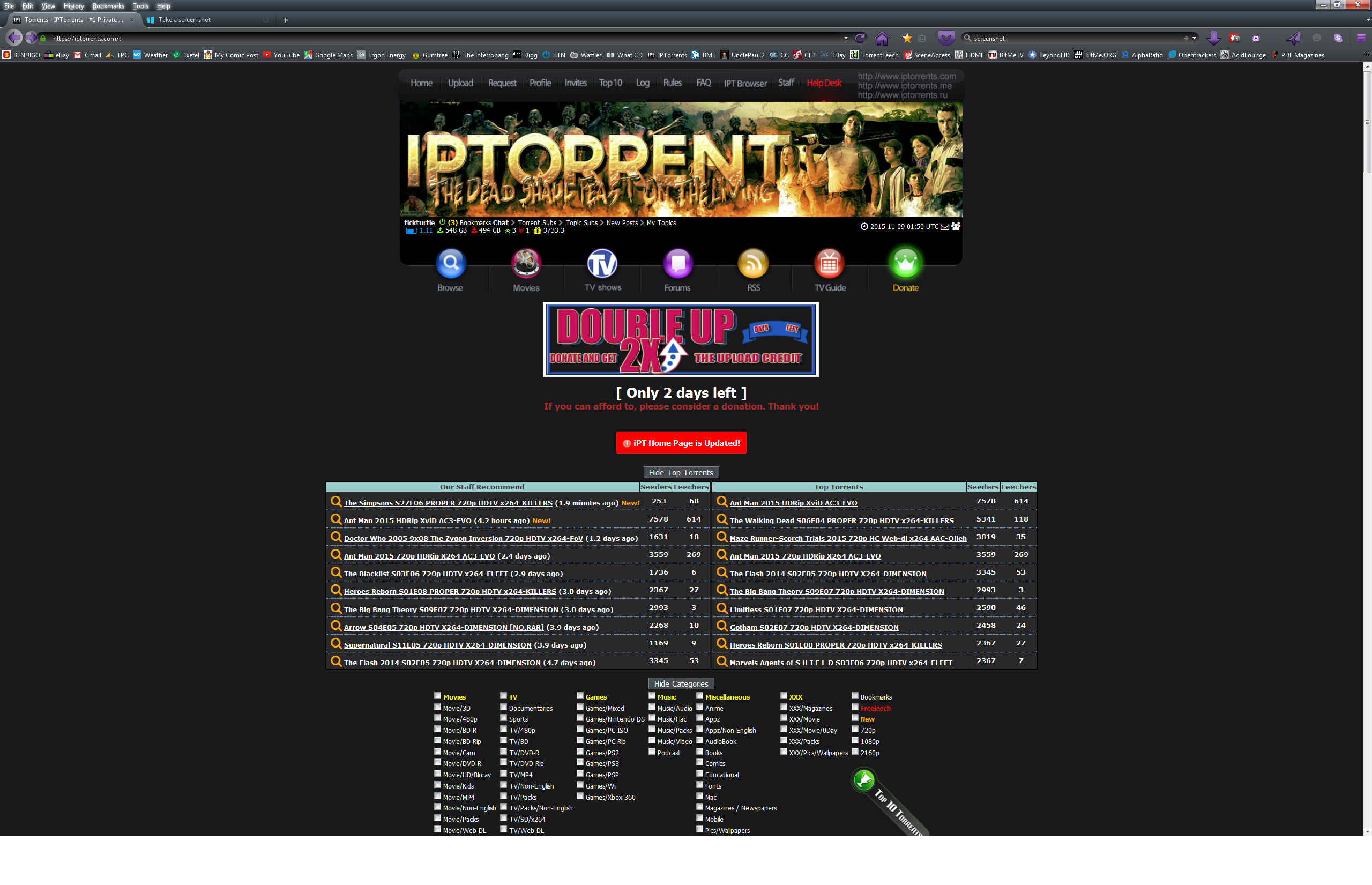Click the green Donate crown icon
The width and height of the screenshot is (1372, 885).
(906, 264)
